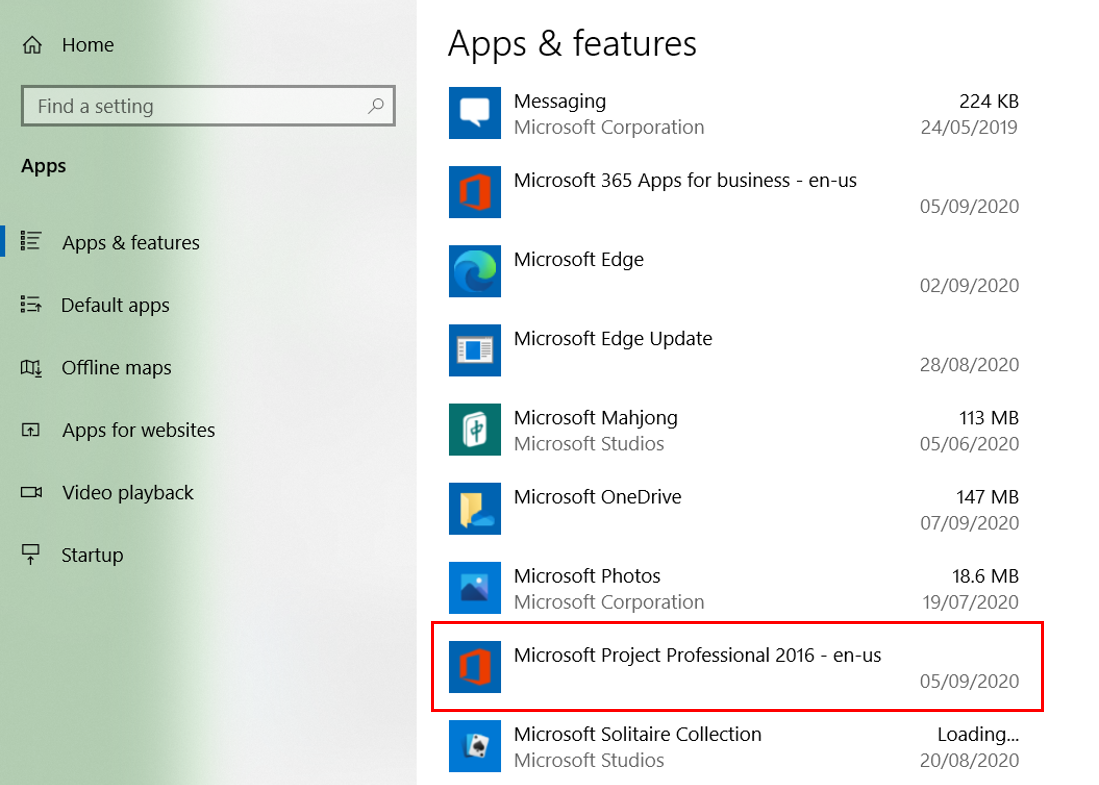The height and width of the screenshot is (785, 1099).
Task: Click the 28/08/2020 date for Edge Update
Action: pyautogui.click(x=969, y=365)
